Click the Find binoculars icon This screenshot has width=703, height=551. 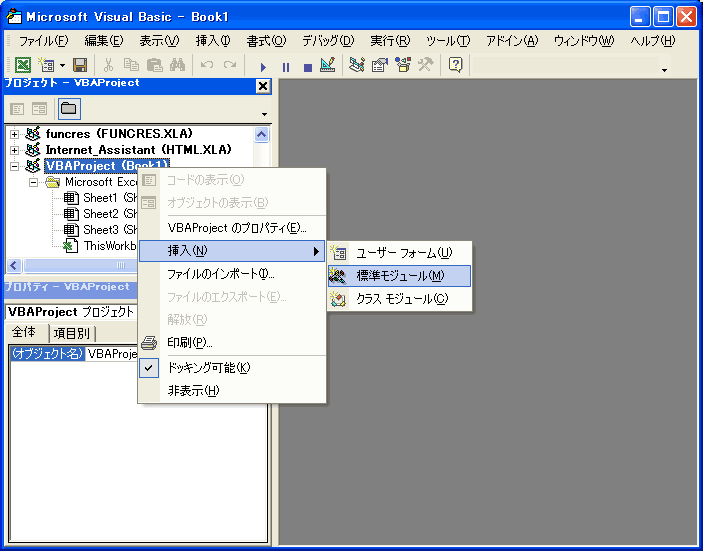tap(178, 65)
